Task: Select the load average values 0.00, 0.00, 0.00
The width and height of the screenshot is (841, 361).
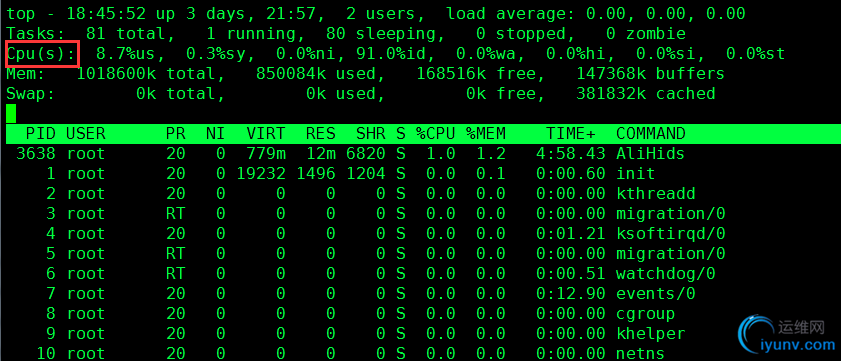Action: pos(665,14)
